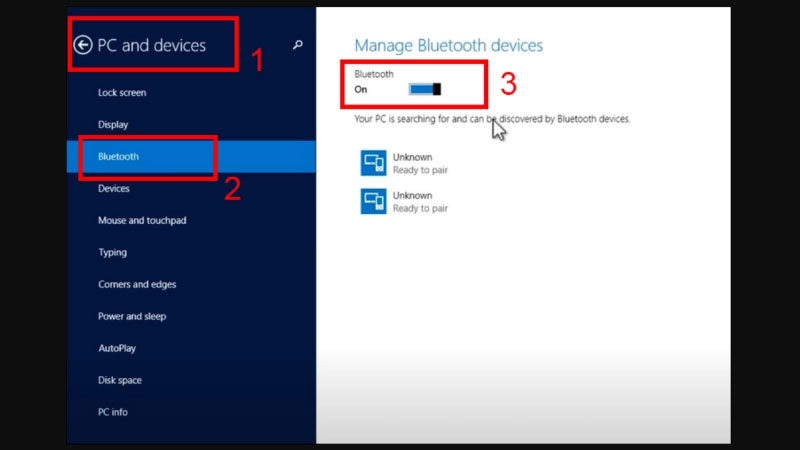Open AutoPlay settings

point(117,349)
